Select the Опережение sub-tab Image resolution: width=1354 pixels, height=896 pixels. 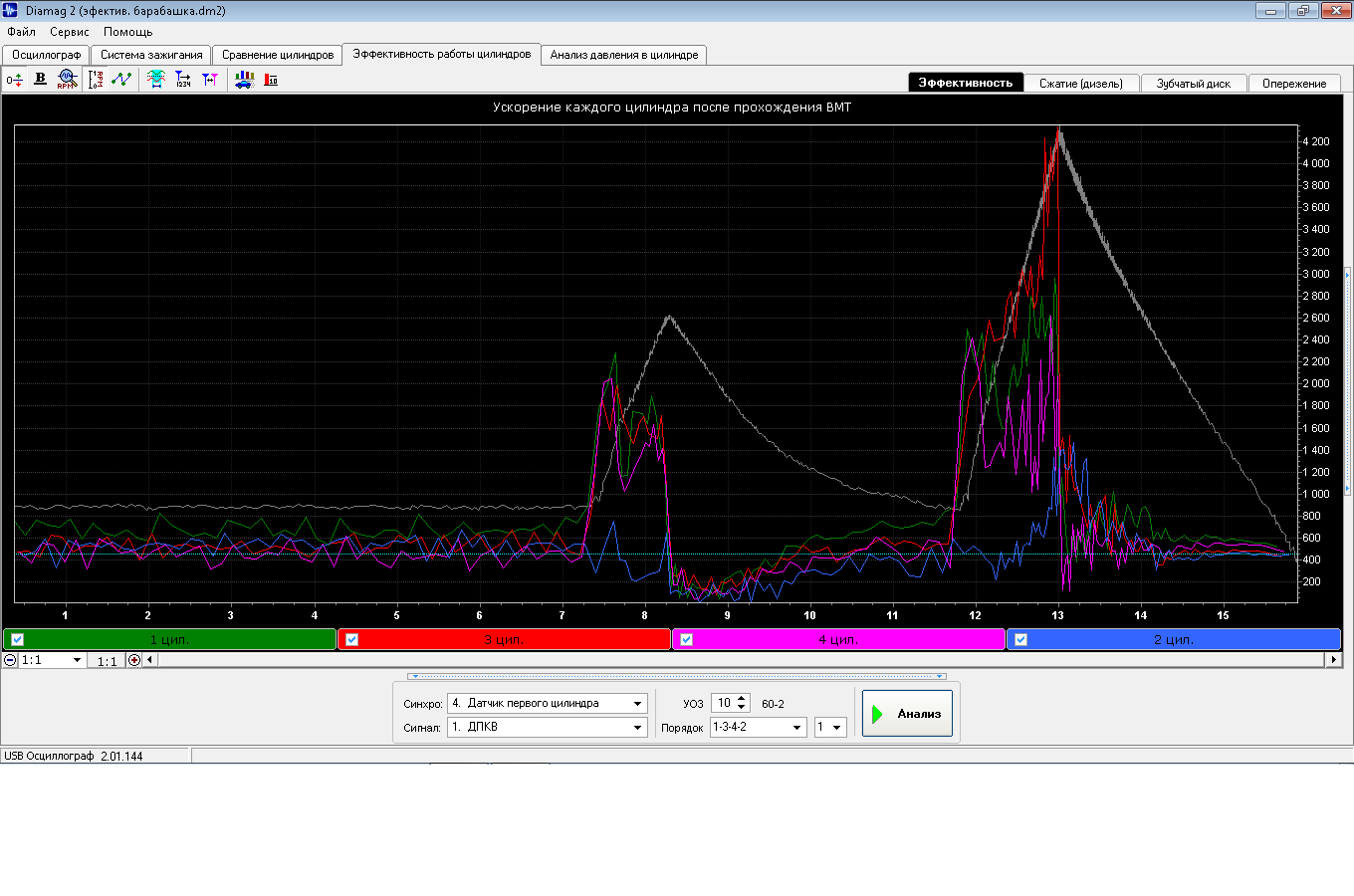(1294, 84)
